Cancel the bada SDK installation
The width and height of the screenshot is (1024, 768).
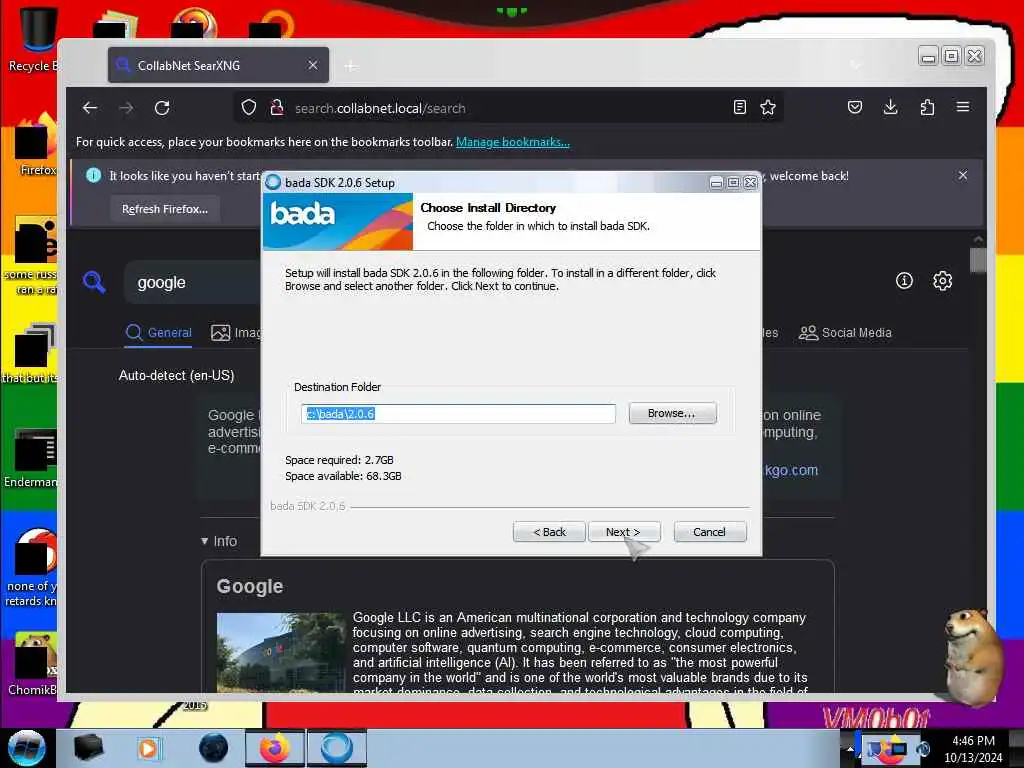[709, 532]
